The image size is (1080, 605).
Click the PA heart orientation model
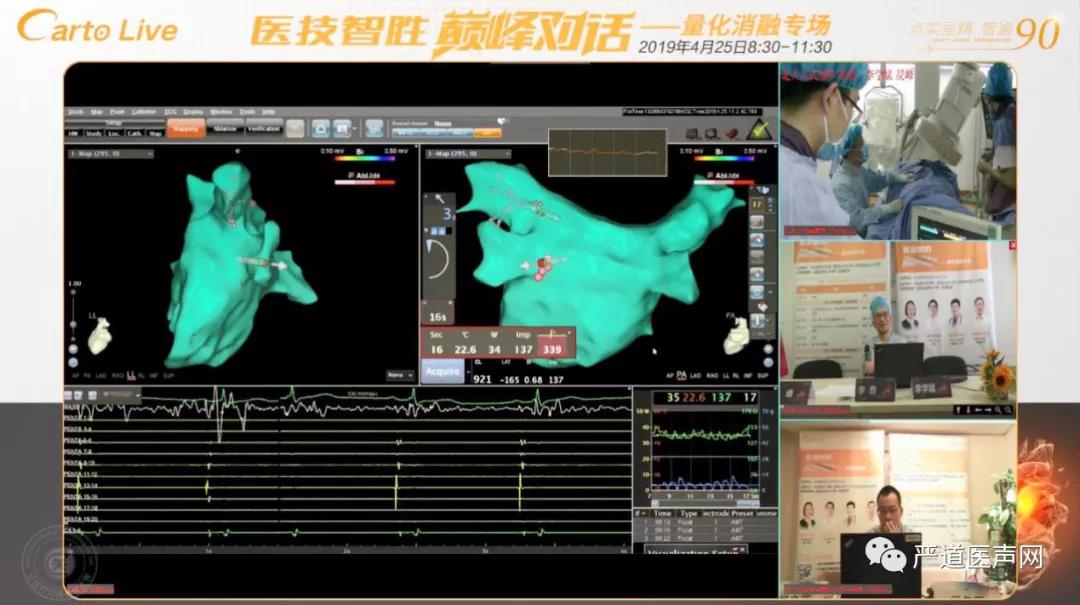tap(738, 339)
